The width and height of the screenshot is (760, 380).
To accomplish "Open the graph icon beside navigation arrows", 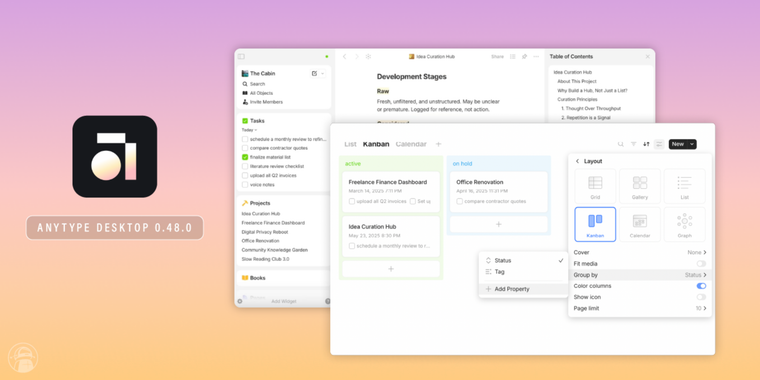I will click(368, 57).
